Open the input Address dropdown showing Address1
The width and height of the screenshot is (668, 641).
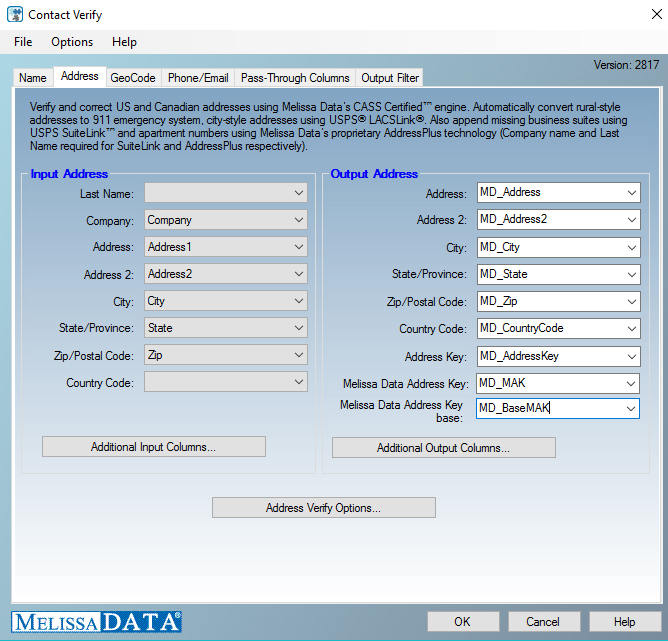tap(226, 247)
